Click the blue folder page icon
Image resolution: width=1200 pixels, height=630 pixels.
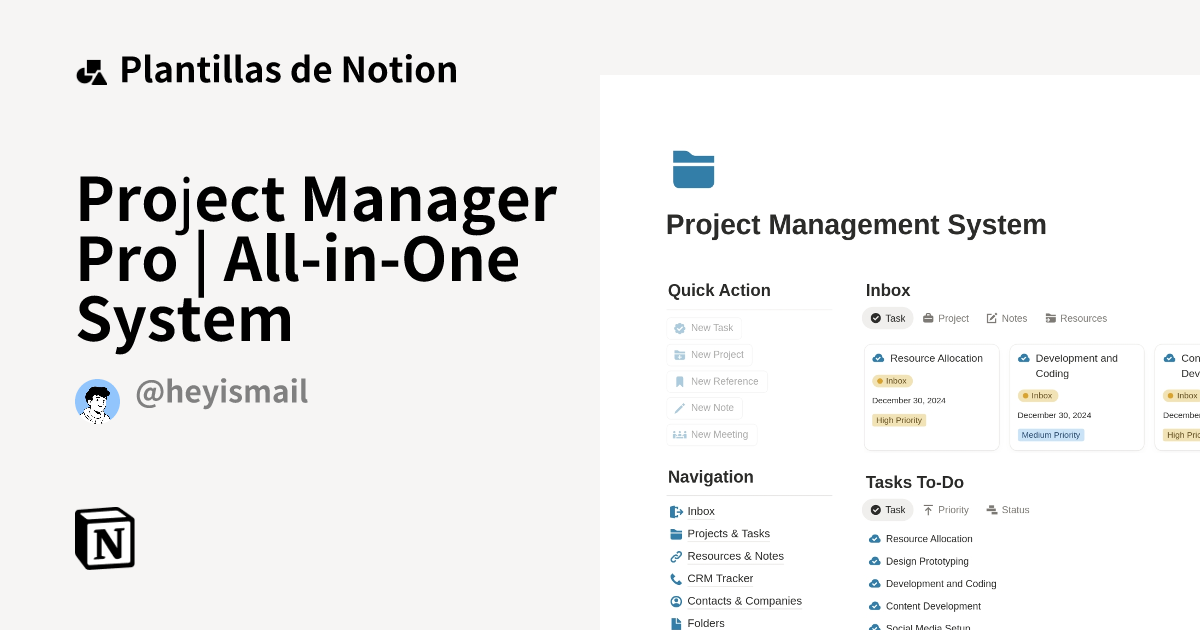point(693,169)
